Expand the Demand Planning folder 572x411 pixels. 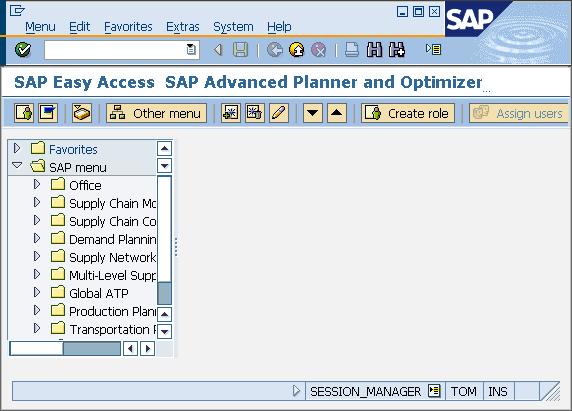point(36,238)
